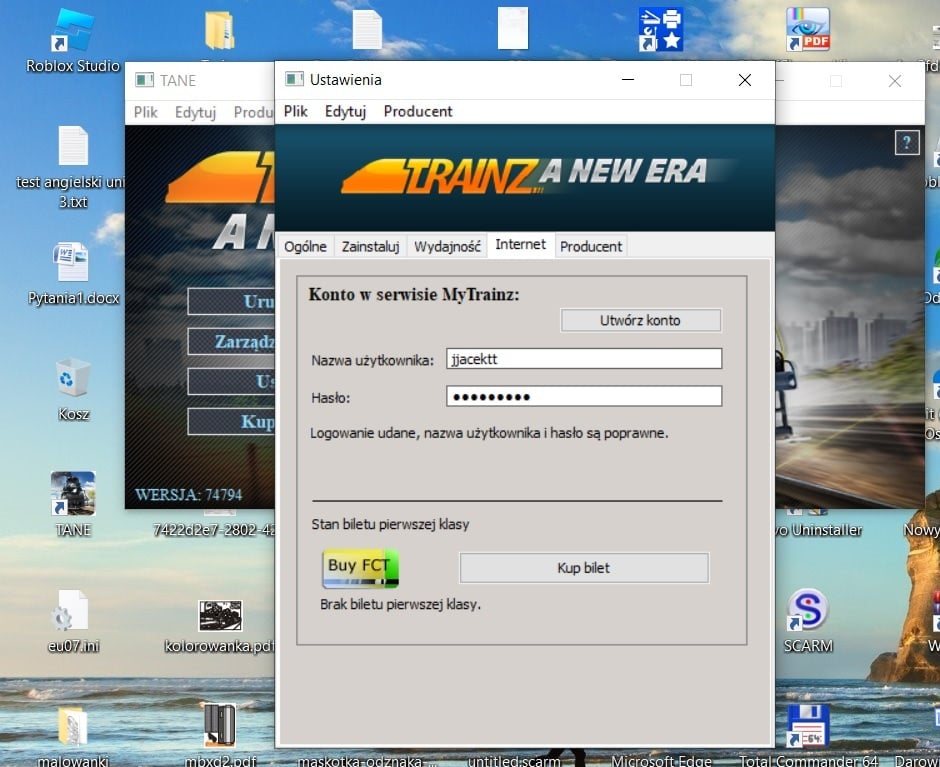The image size is (940, 767).
Task: Switch to the Wydajność tab
Action: tap(447, 246)
